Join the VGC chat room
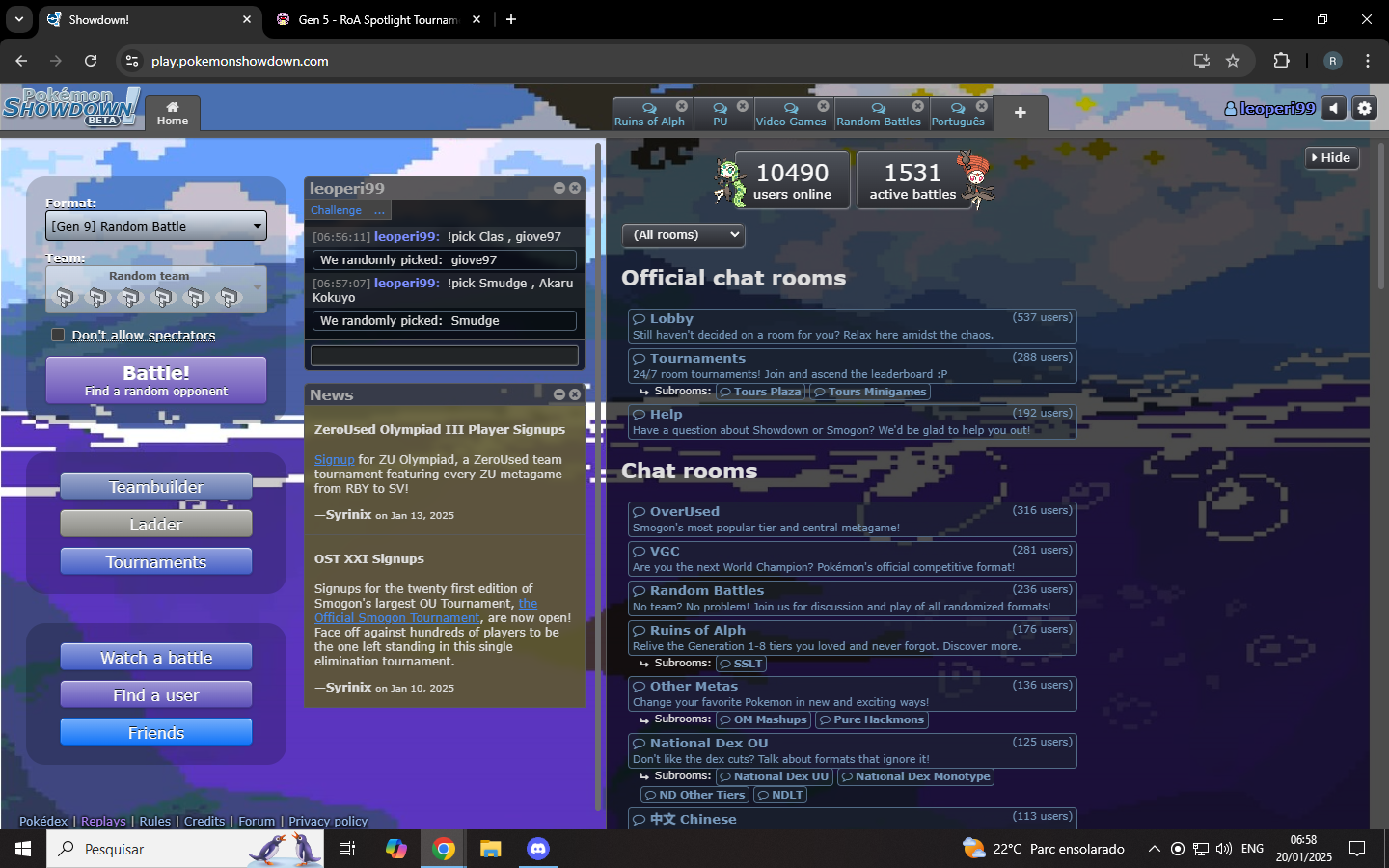This screenshot has width=1389, height=868. [x=853, y=558]
